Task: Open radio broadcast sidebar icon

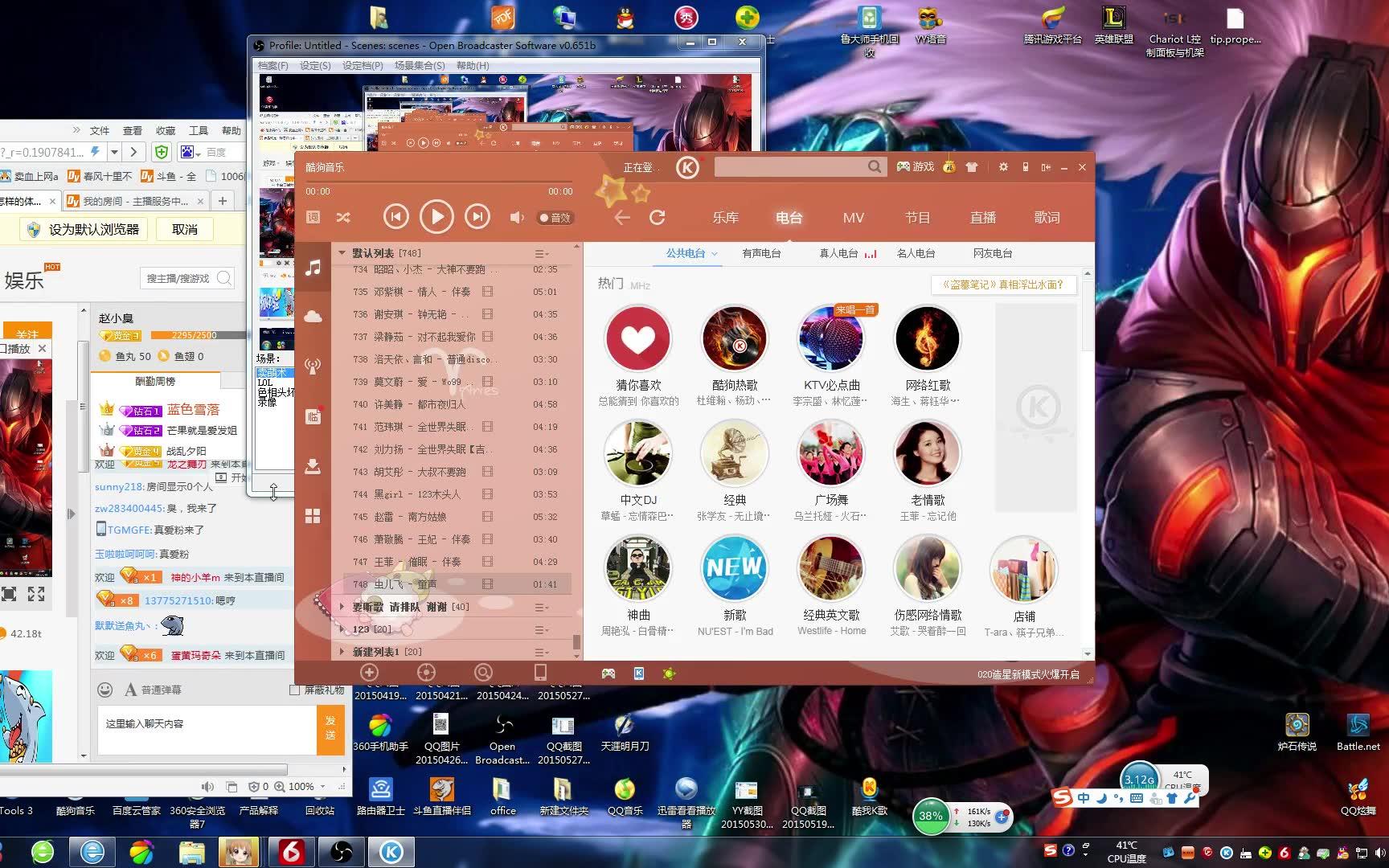Action: pos(313,366)
